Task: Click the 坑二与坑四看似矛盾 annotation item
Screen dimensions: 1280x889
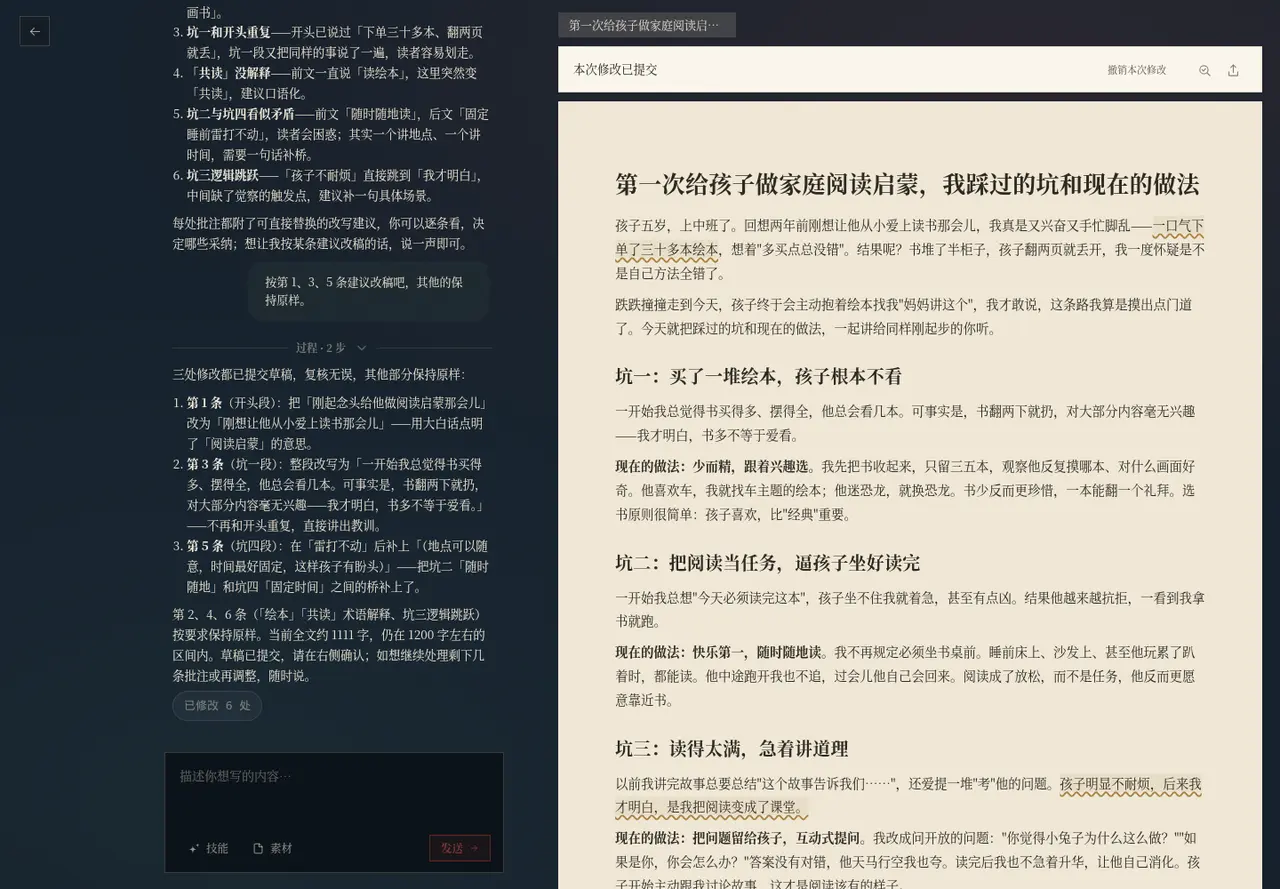Action: [335, 134]
